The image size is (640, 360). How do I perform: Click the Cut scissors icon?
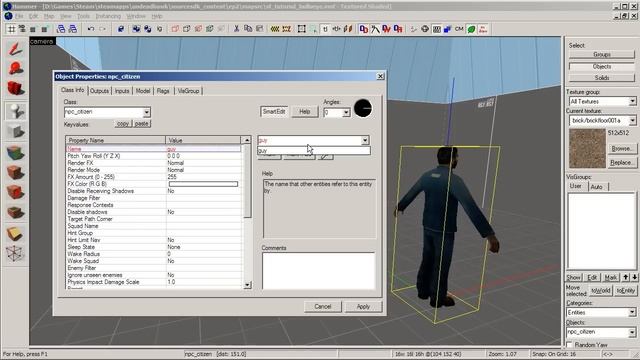(x=236, y=29)
